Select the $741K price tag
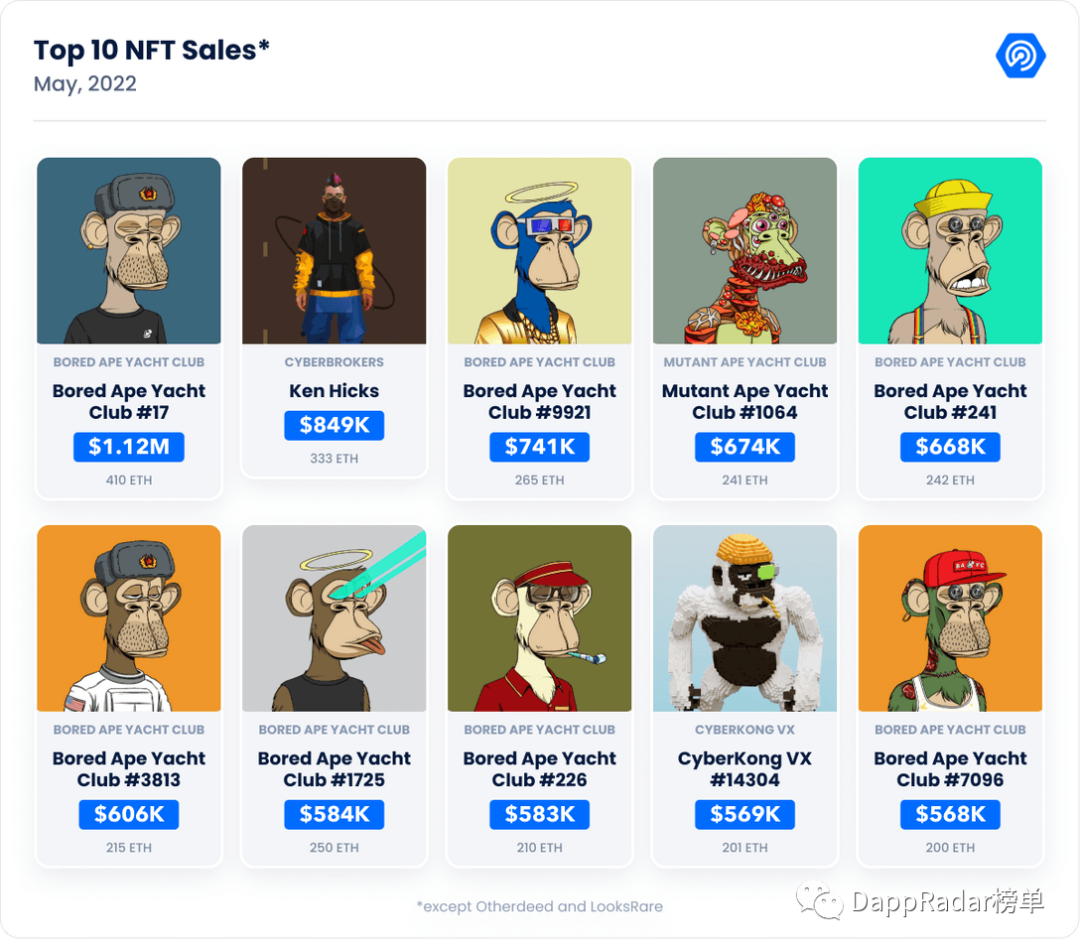 tap(539, 446)
